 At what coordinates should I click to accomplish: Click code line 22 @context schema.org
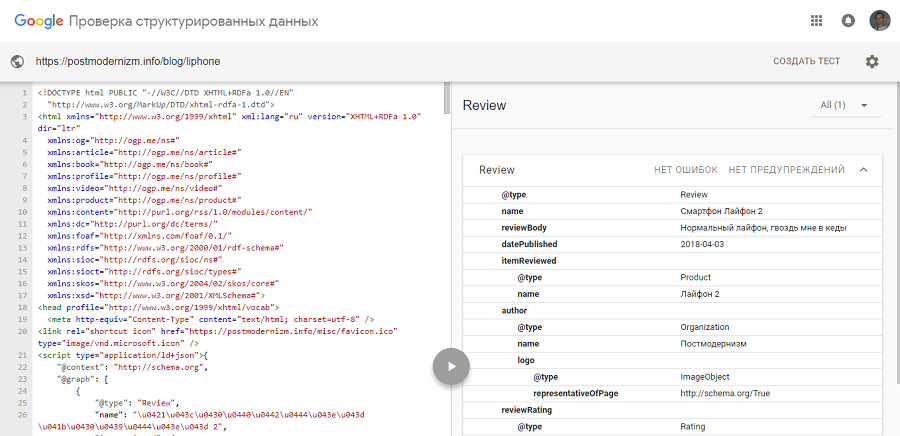point(132,368)
